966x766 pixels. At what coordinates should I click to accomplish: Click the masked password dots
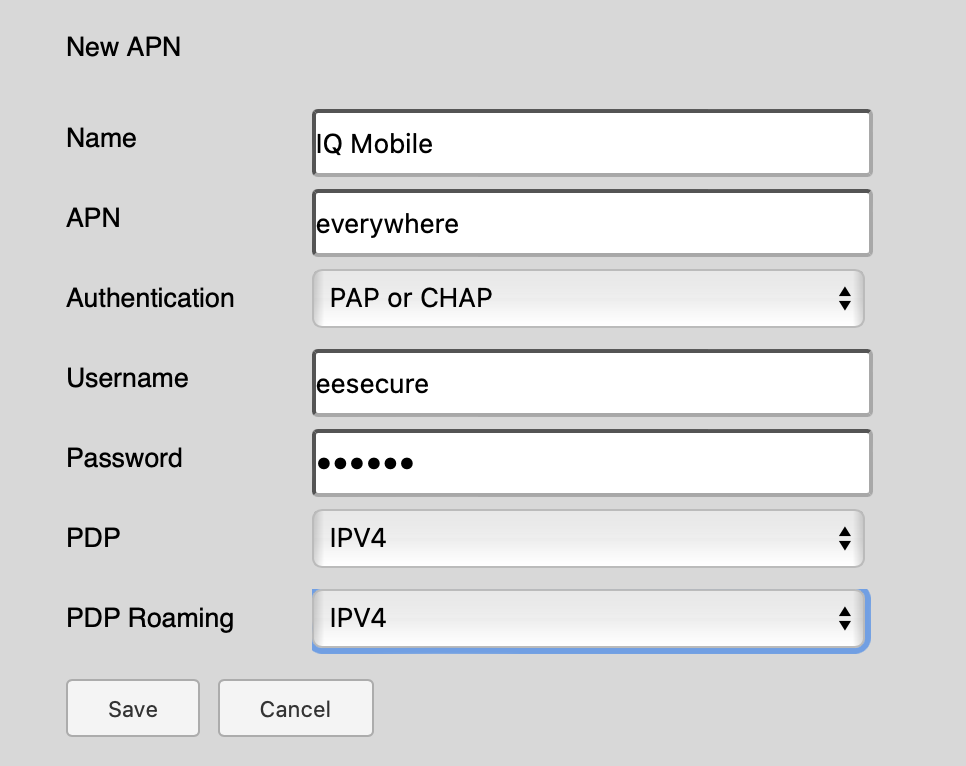click(x=367, y=462)
